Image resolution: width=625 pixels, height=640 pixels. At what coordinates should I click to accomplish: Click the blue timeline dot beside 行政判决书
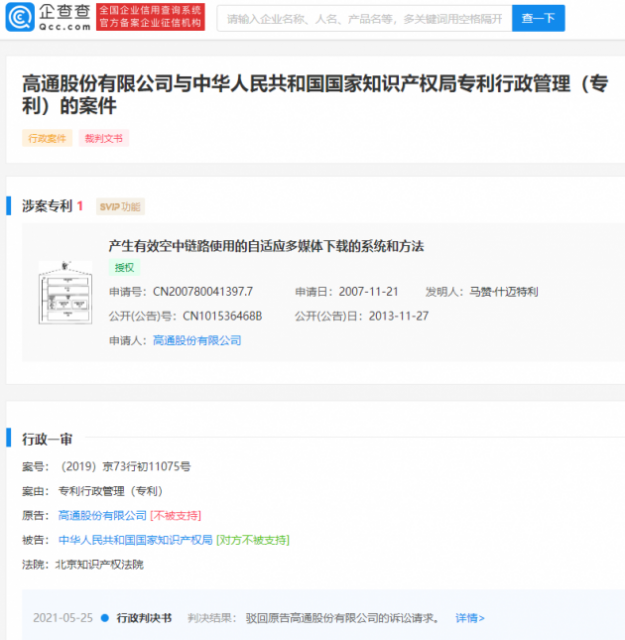click(x=105, y=618)
